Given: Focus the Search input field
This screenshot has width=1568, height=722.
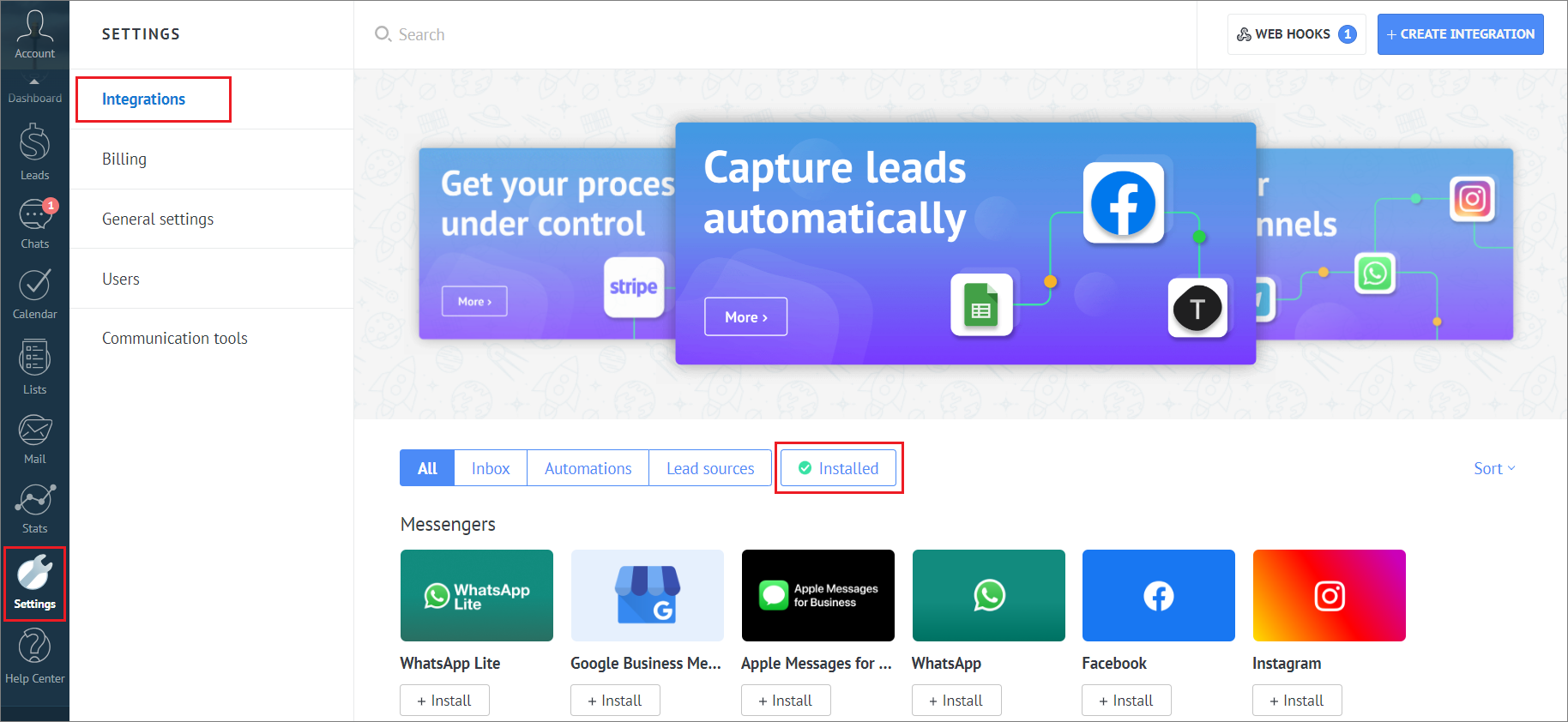Looking at the screenshot, I should point(775,34).
